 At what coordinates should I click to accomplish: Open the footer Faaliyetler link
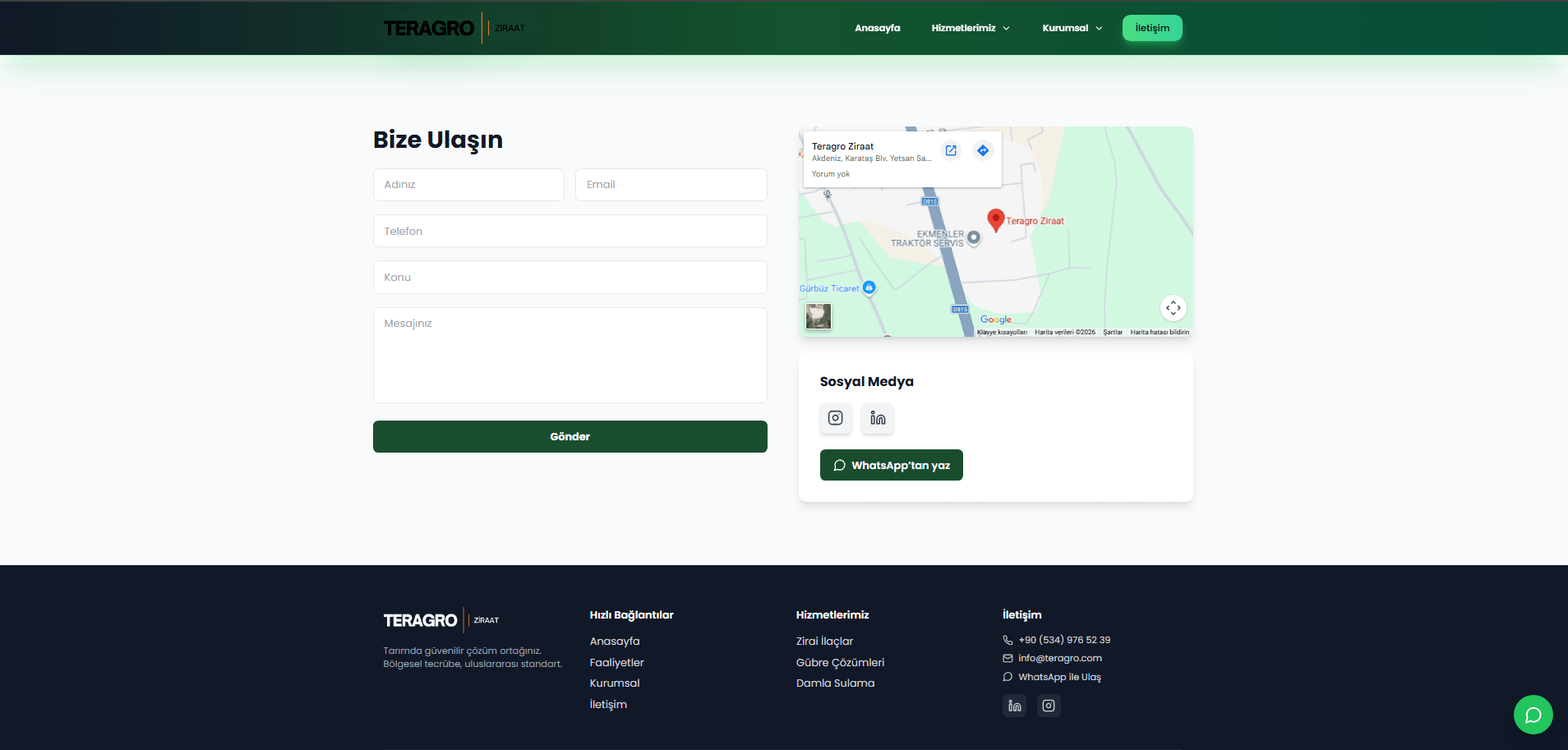(x=616, y=662)
